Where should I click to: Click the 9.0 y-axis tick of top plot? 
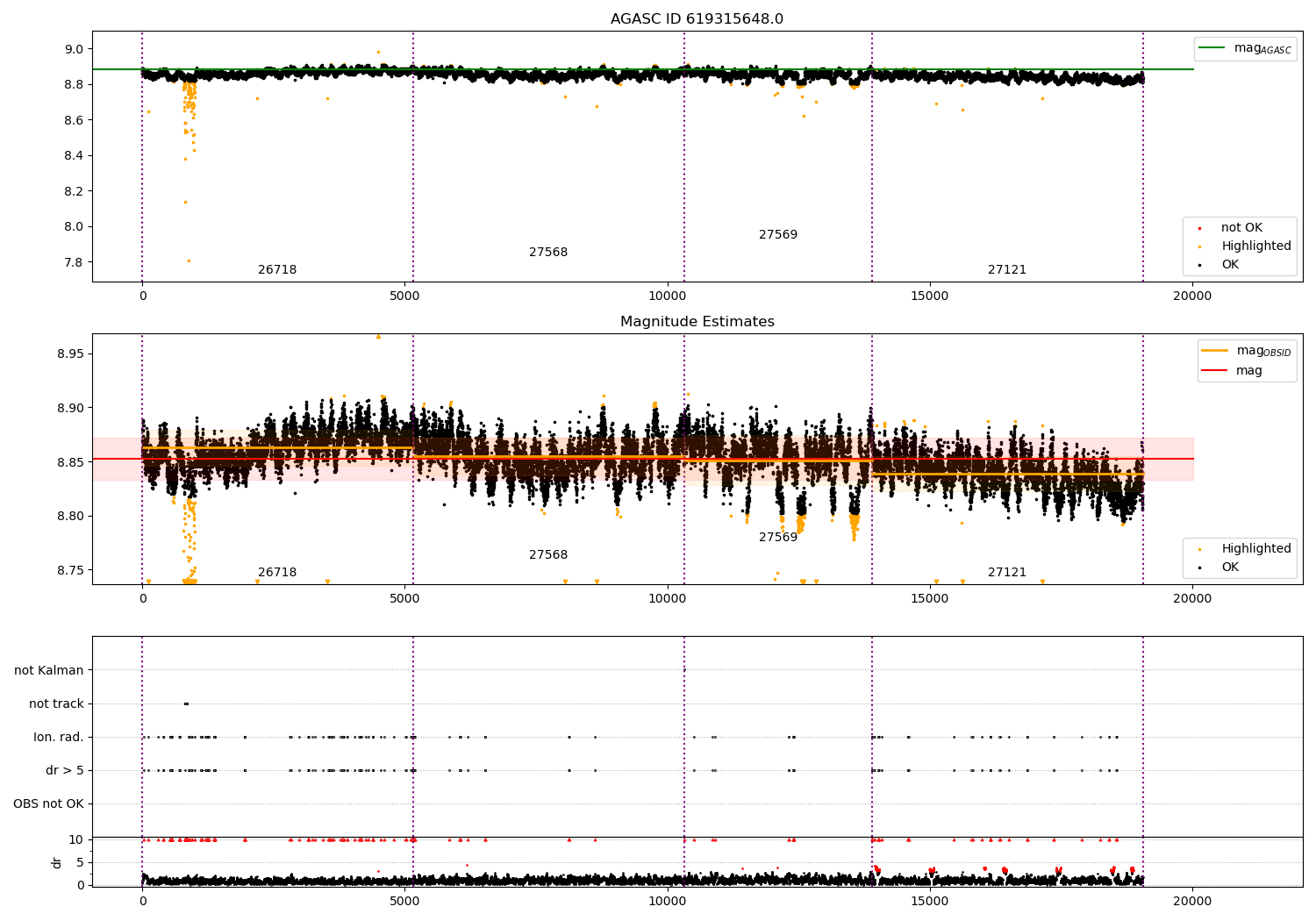pos(74,49)
